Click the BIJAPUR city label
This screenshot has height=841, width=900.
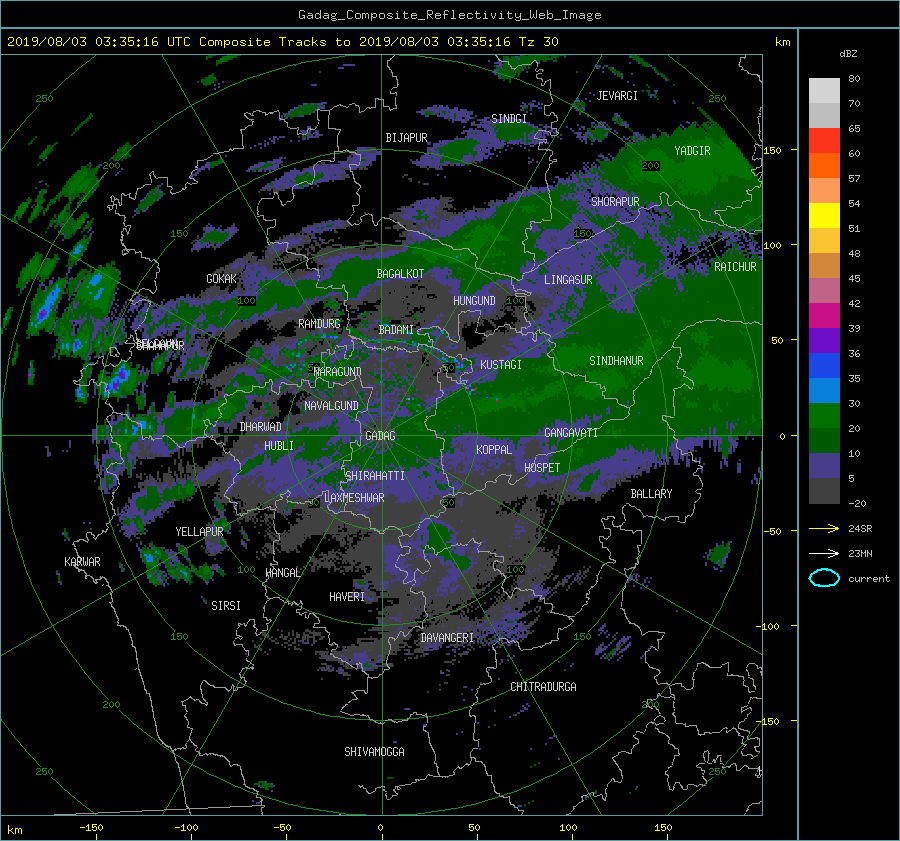406,138
